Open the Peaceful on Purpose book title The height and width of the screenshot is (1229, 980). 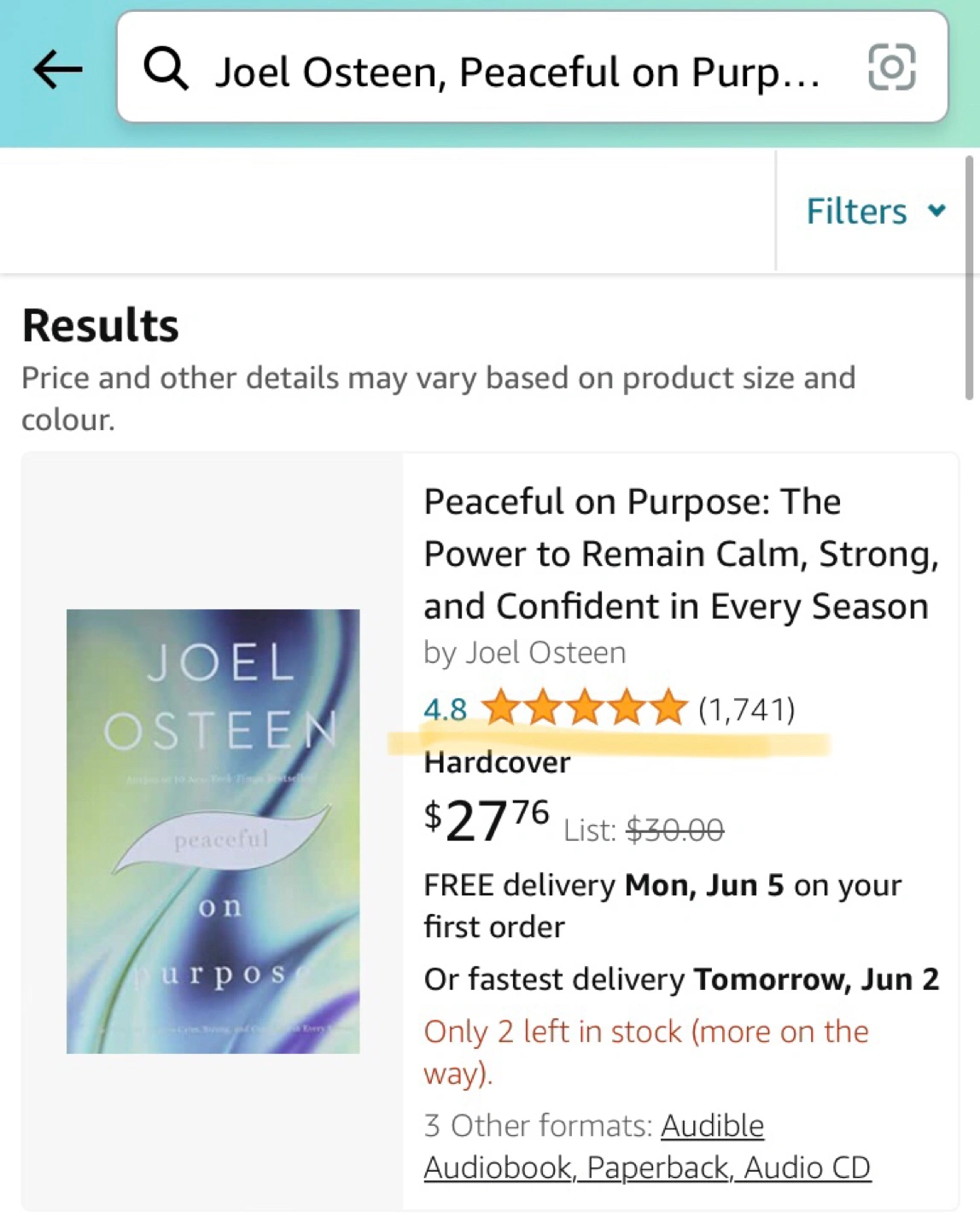[x=680, y=554]
